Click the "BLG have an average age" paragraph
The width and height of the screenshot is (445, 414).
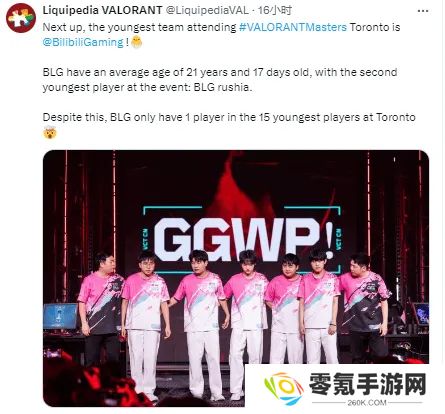pyautogui.click(x=220, y=80)
